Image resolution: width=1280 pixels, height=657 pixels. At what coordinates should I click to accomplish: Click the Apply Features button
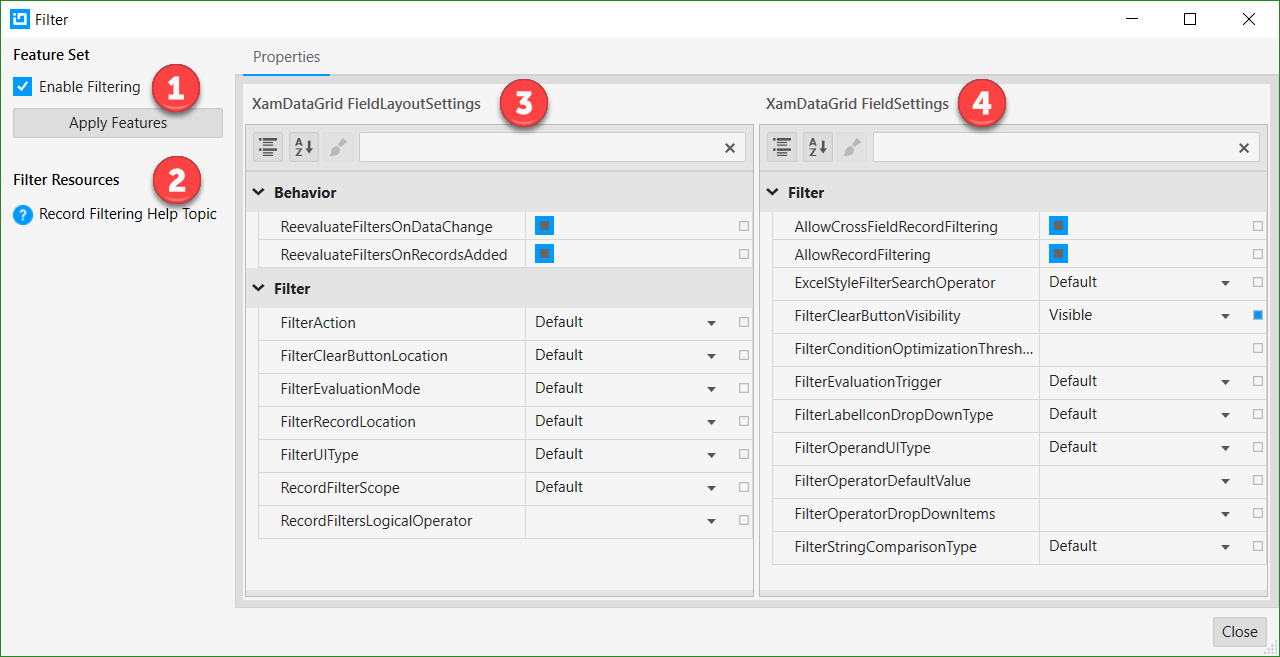118,123
